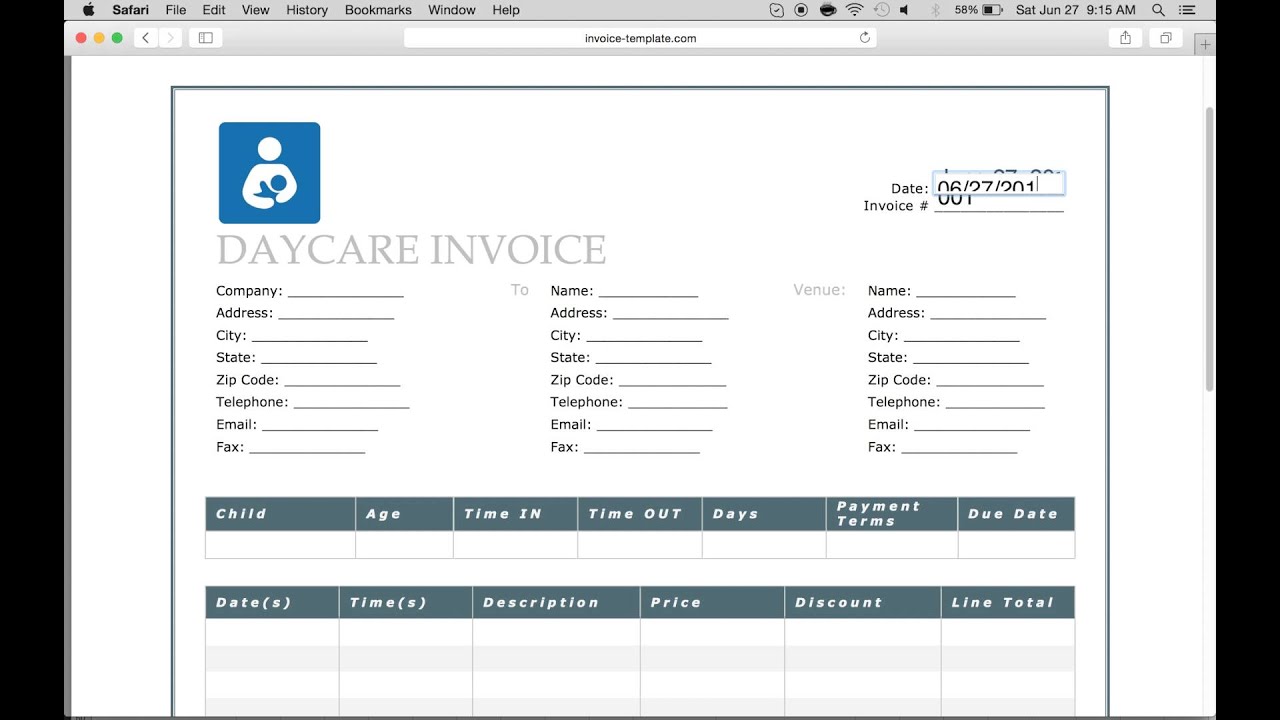
Task: Open the Share menu in Safari
Action: (x=1125, y=37)
